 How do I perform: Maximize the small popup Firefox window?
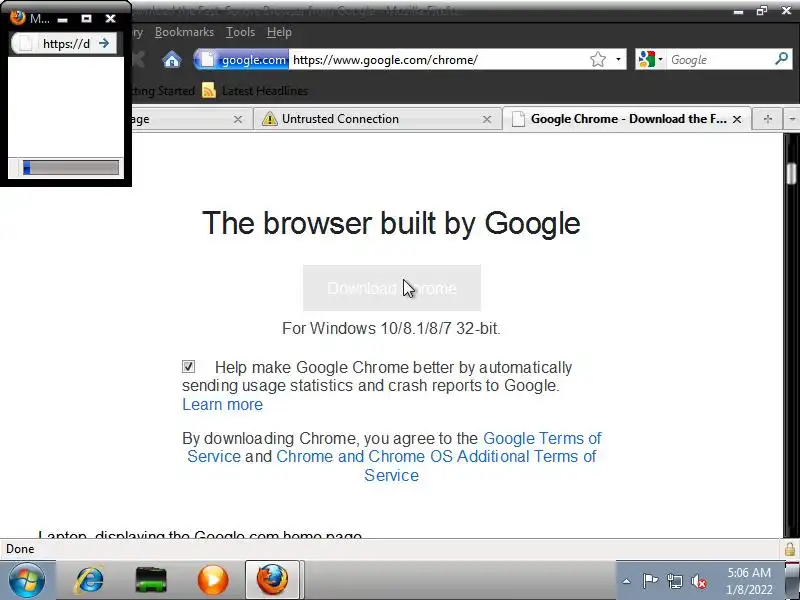tap(86, 18)
